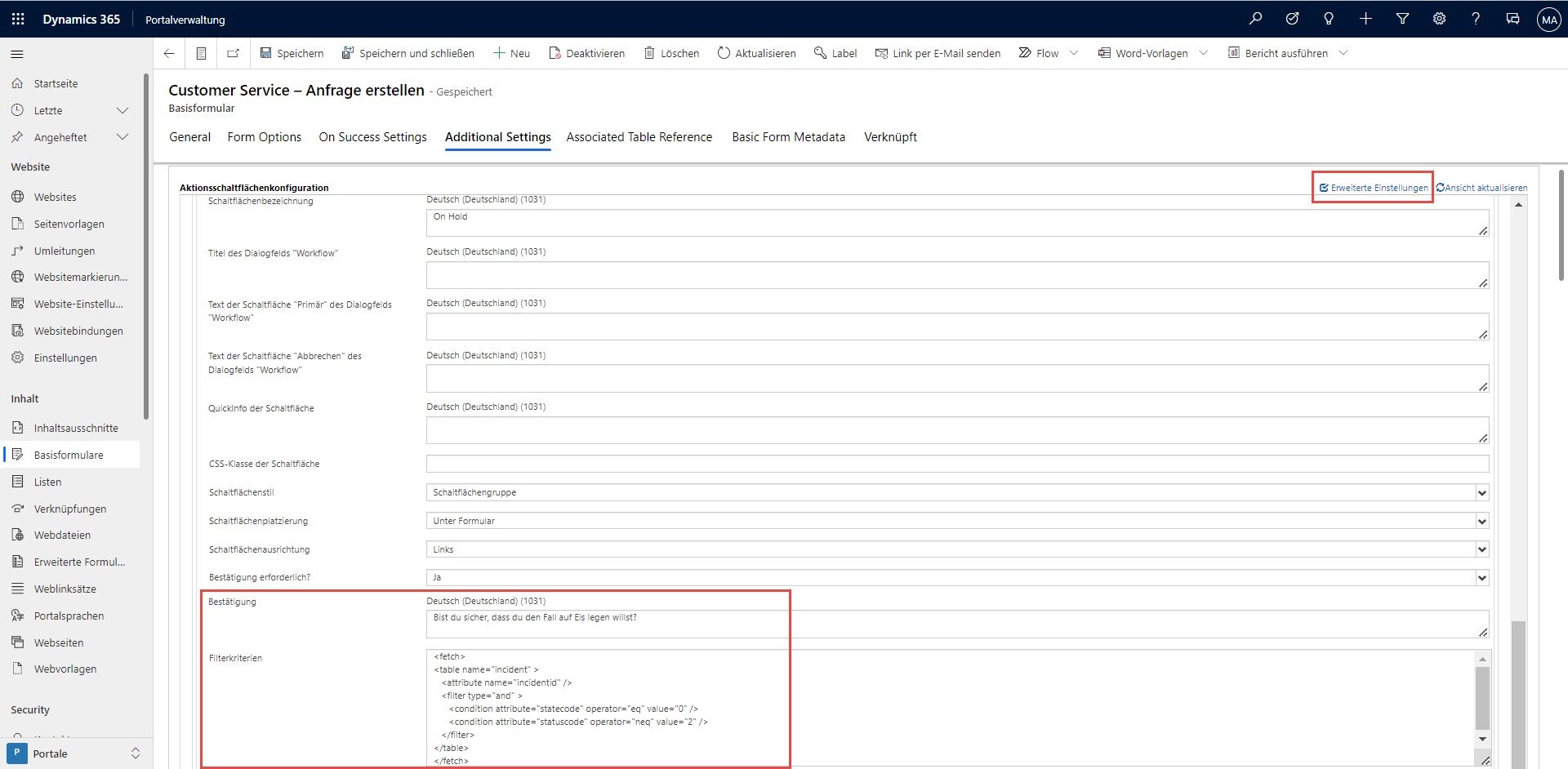This screenshot has height=769, width=1568.
Task: Switch to the Verknüpft tab
Action: (x=890, y=137)
